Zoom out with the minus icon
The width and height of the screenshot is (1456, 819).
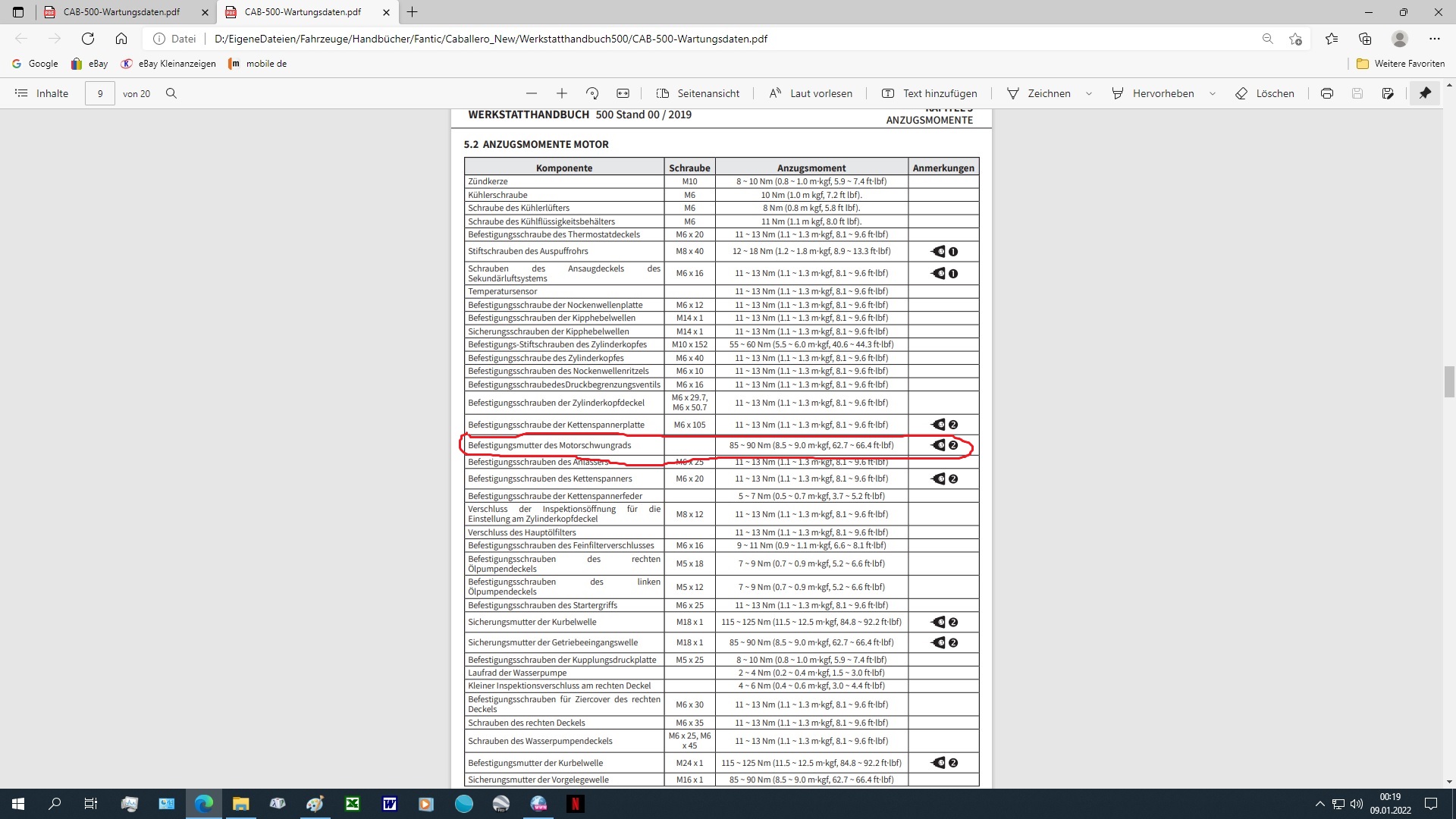(532, 93)
